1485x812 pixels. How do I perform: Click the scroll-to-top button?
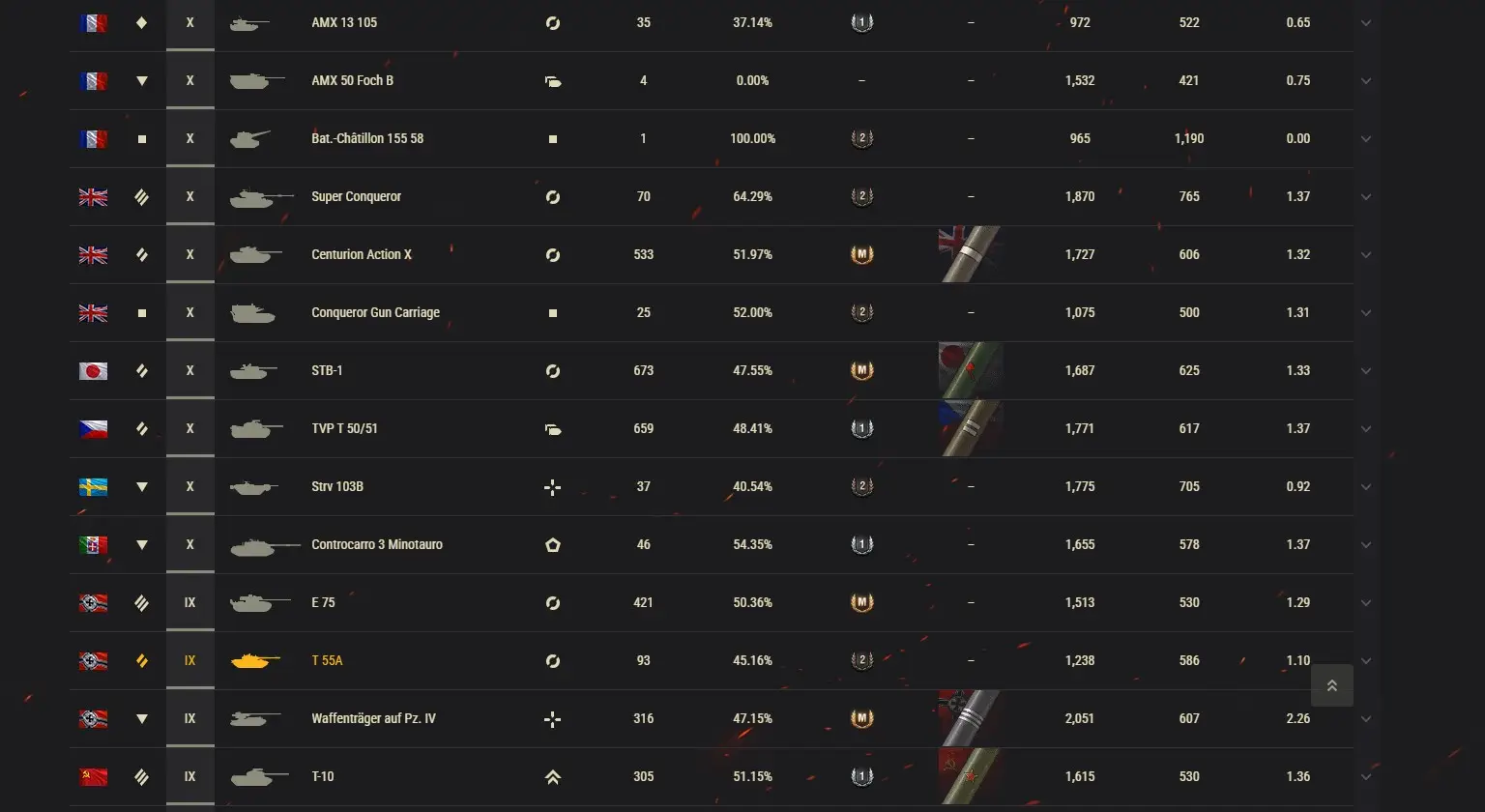coord(1331,685)
